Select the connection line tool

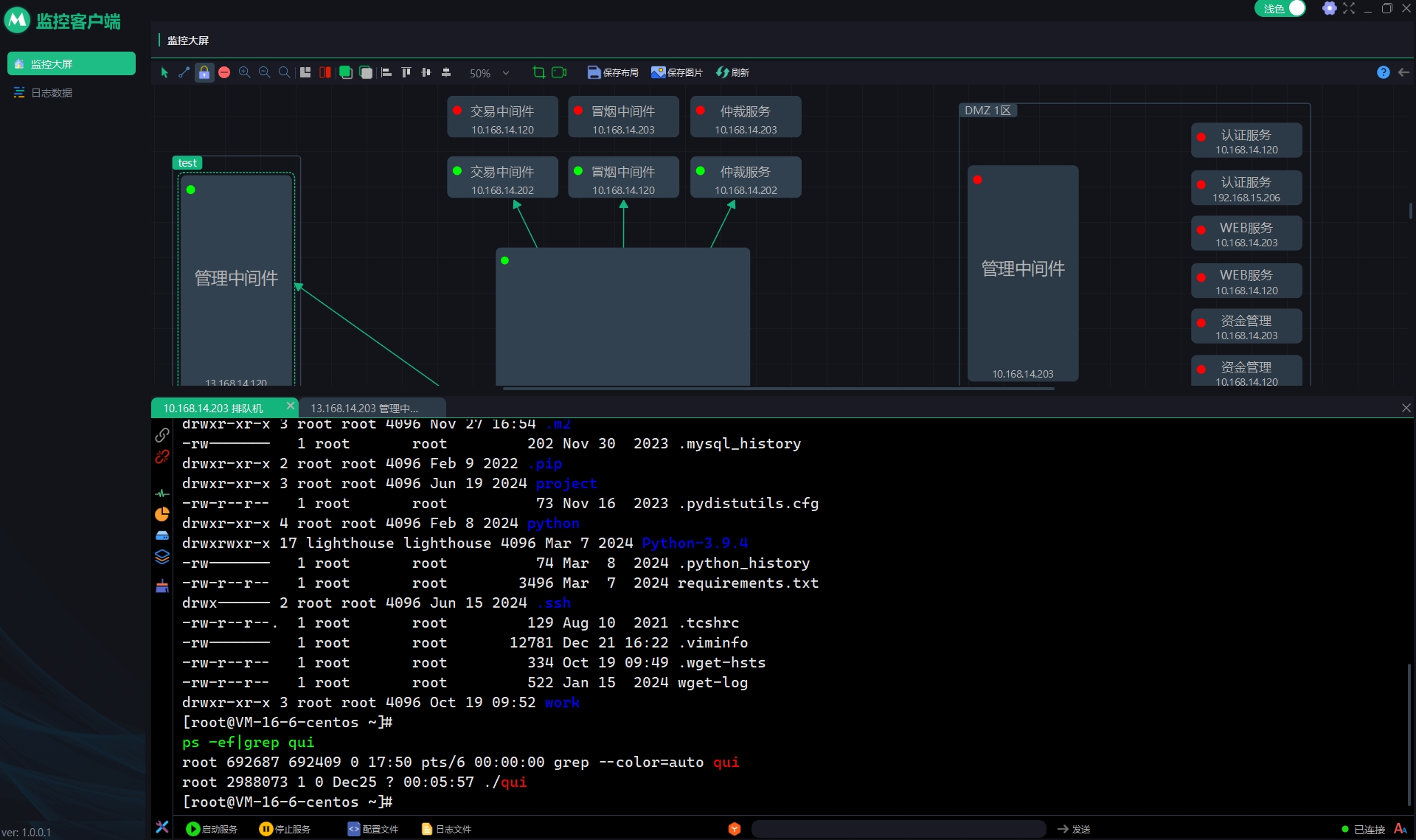pyautogui.click(x=184, y=72)
